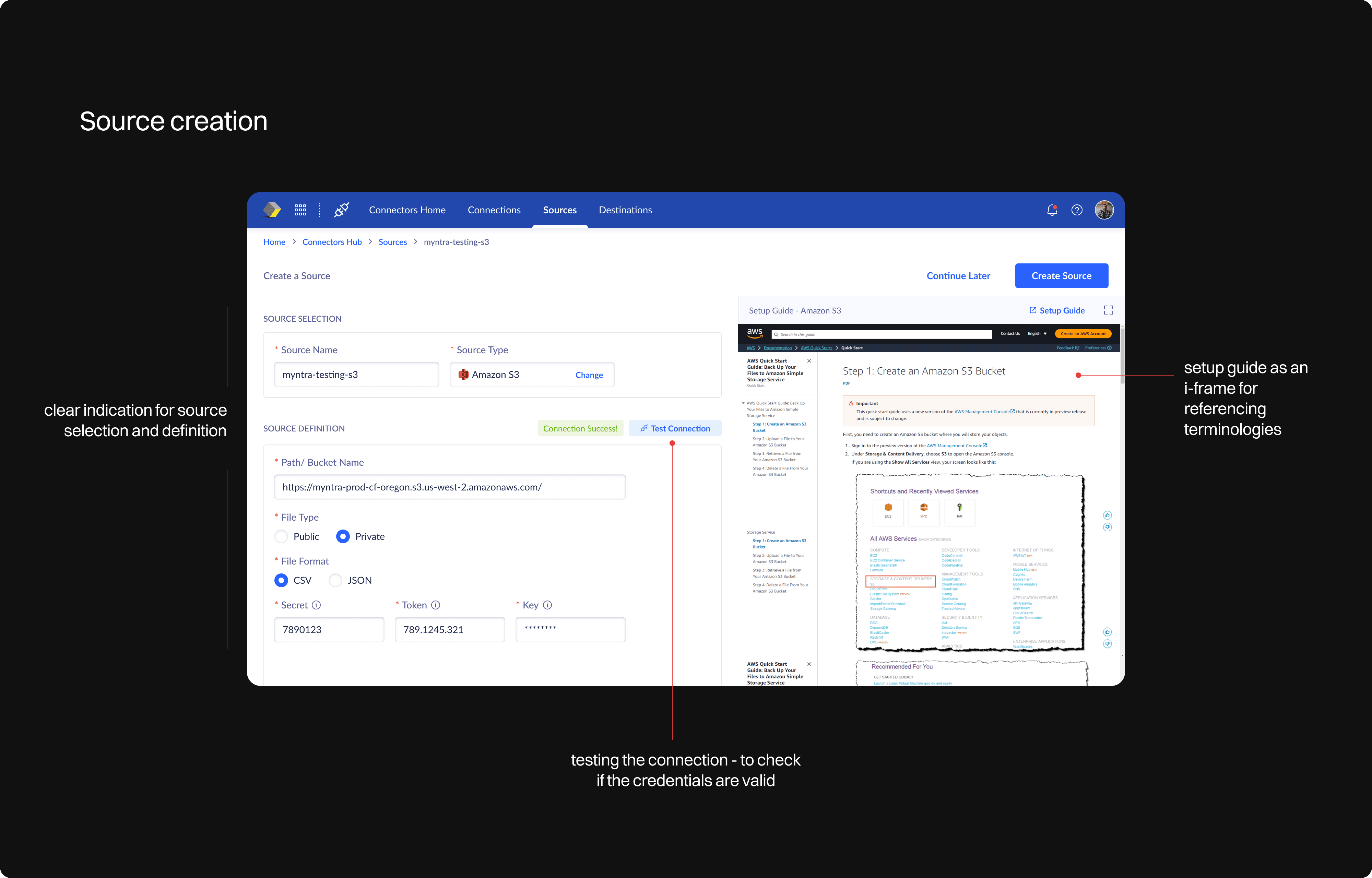The width and height of the screenshot is (1372, 878).
Task: Choose JSON file format
Action: [336, 580]
